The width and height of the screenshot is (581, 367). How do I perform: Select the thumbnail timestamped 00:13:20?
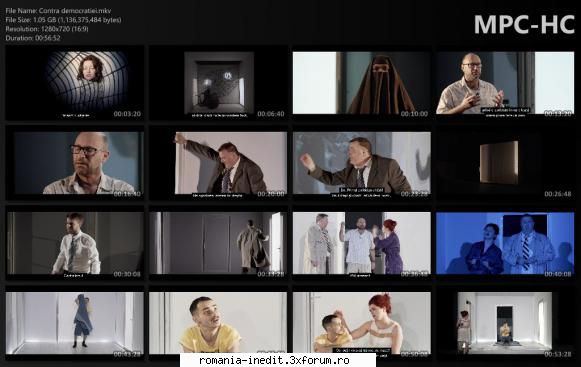(x=505, y=83)
